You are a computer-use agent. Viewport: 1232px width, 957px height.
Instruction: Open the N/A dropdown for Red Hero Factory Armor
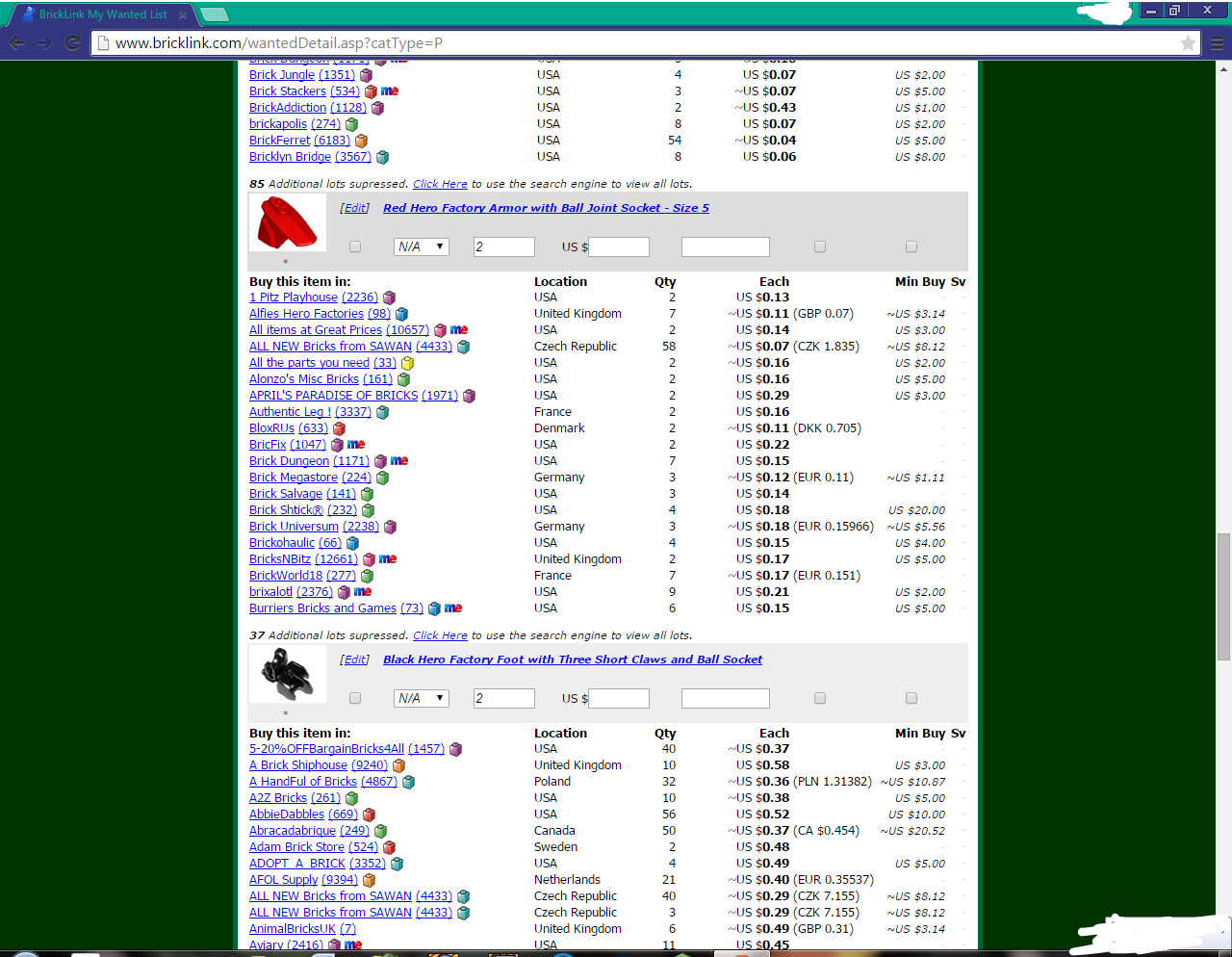coord(422,247)
